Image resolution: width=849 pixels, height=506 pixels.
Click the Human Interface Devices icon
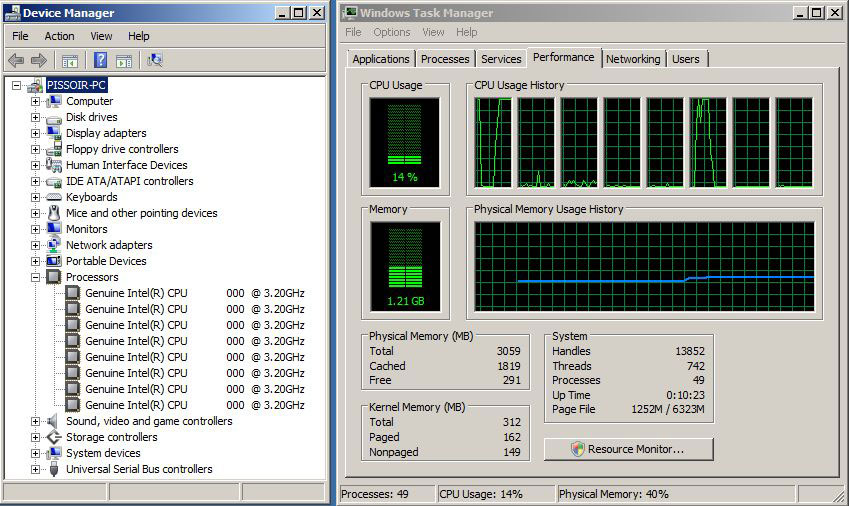coord(54,165)
